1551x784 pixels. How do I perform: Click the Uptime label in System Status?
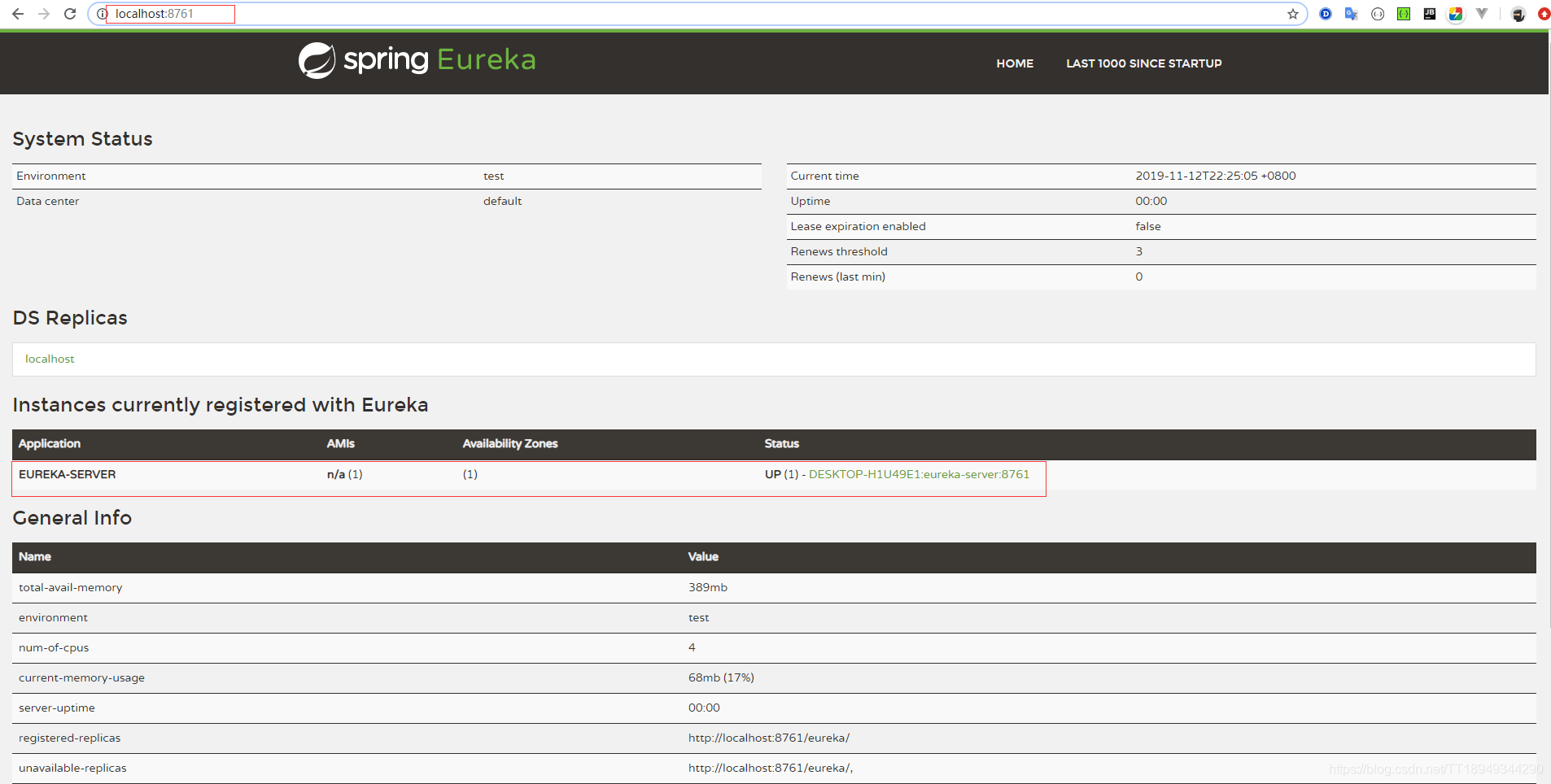pos(810,201)
